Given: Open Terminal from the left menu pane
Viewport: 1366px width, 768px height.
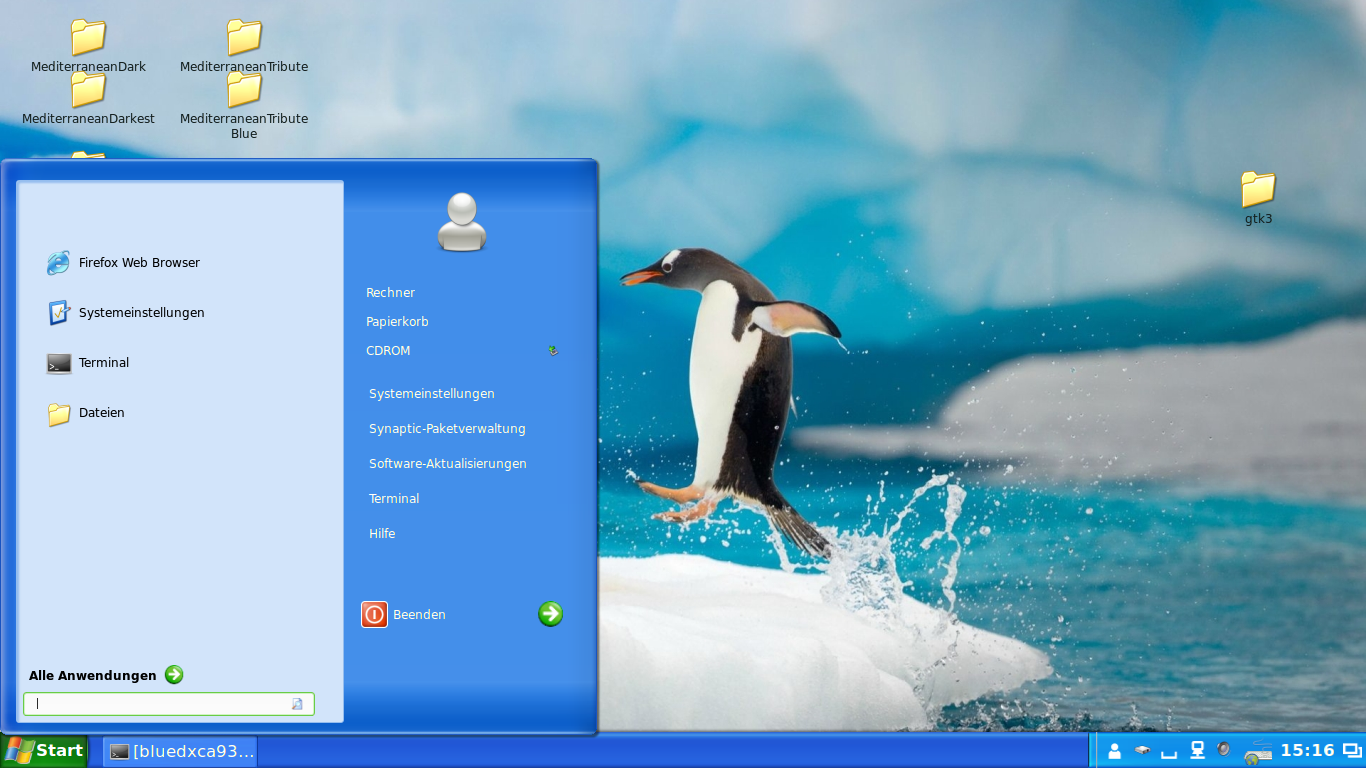Looking at the screenshot, I should 89,363.
